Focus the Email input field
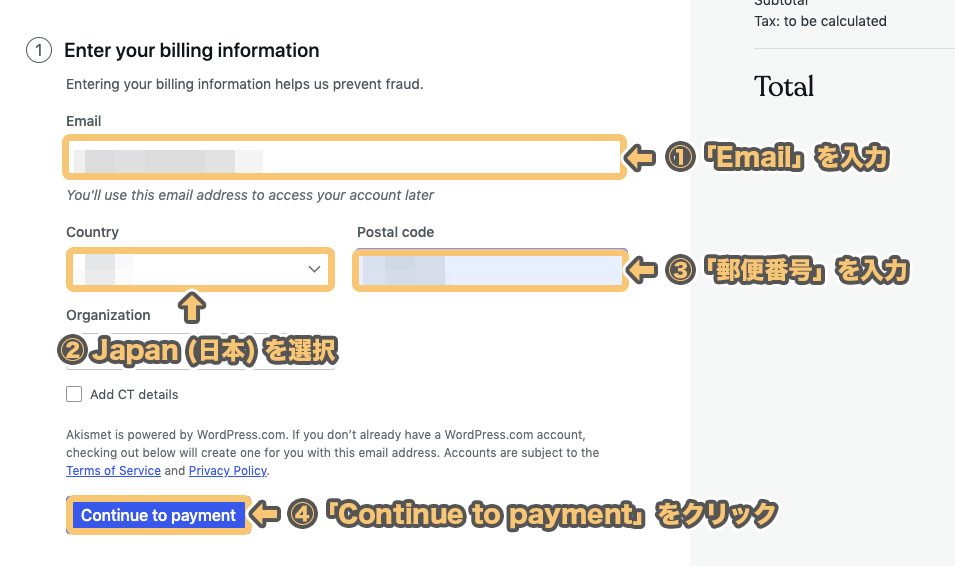955x566 pixels. pos(345,158)
